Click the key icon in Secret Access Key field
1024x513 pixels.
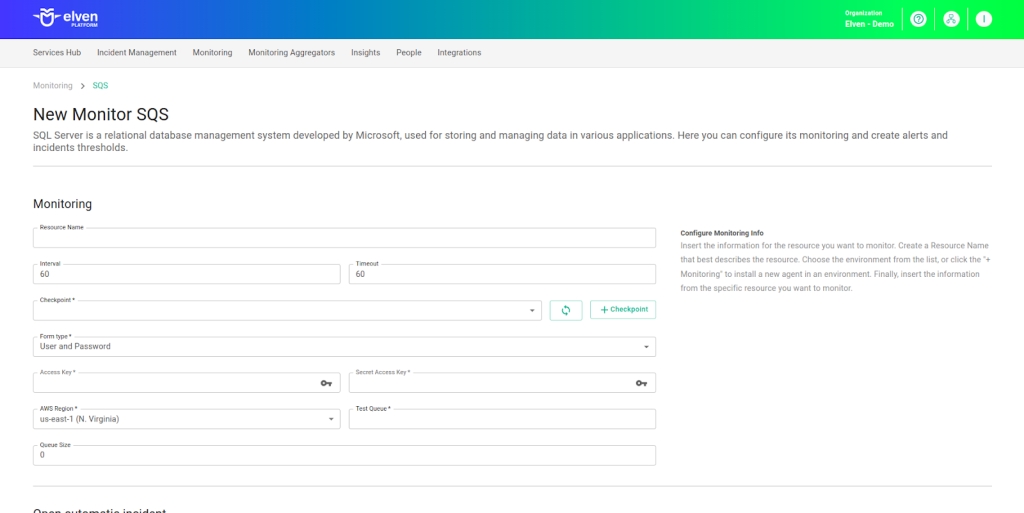[x=641, y=383]
